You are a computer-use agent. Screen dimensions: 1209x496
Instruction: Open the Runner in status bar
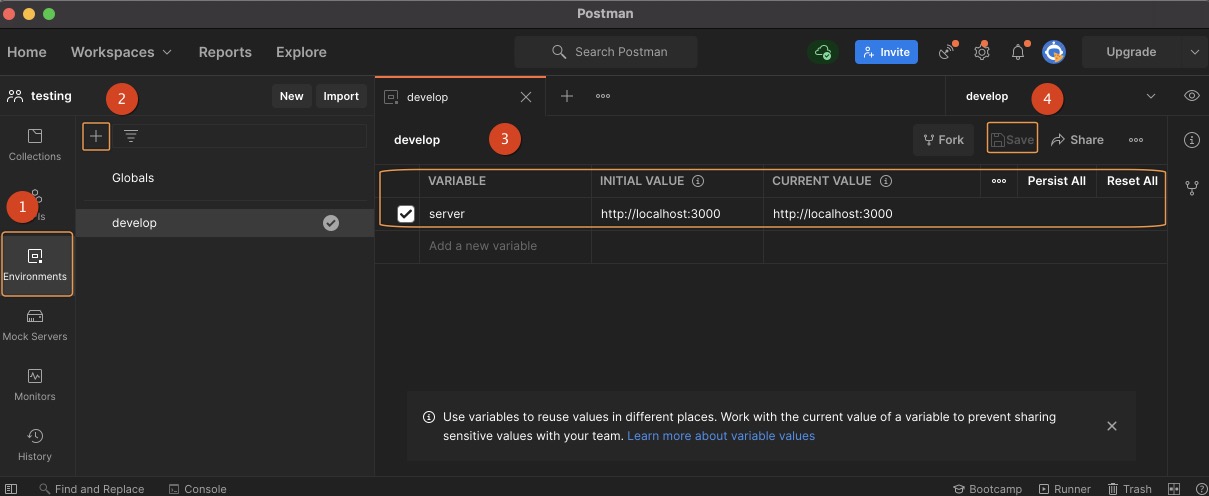coord(1065,489)
